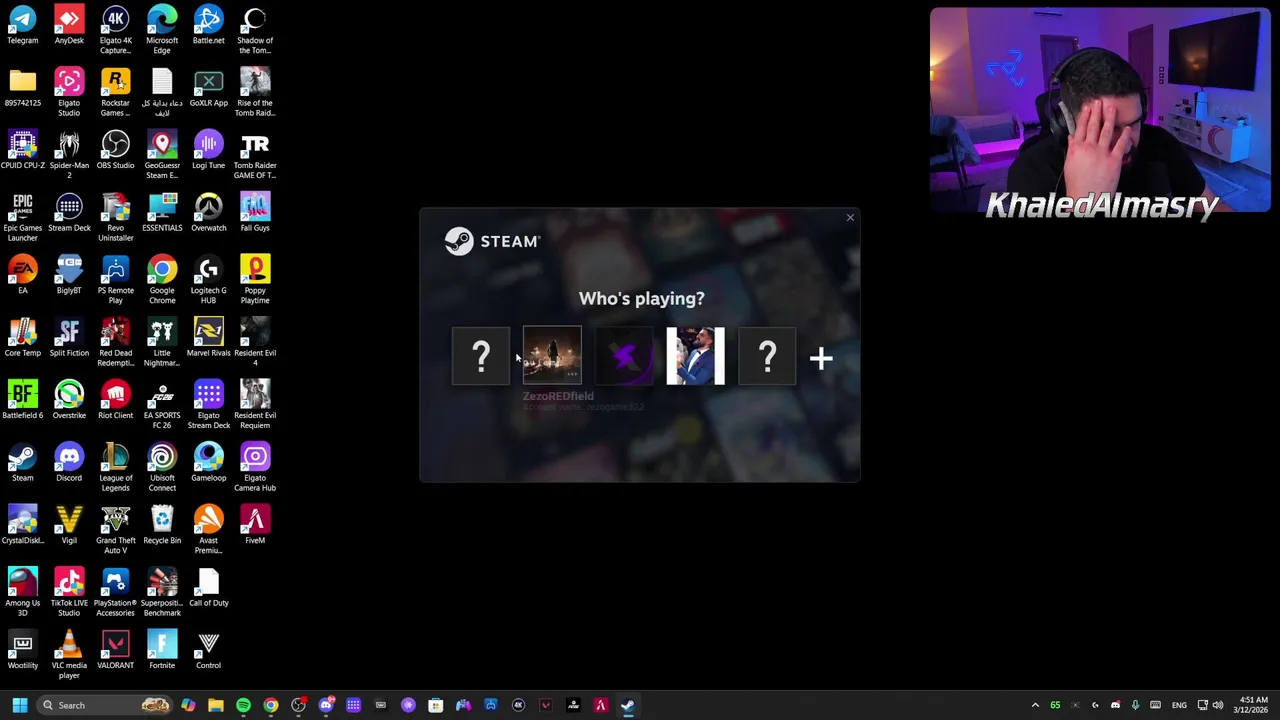Choose the account with the groom photo
The width and height of the screenshot is (1280, 720).
(x=696, y=356)
